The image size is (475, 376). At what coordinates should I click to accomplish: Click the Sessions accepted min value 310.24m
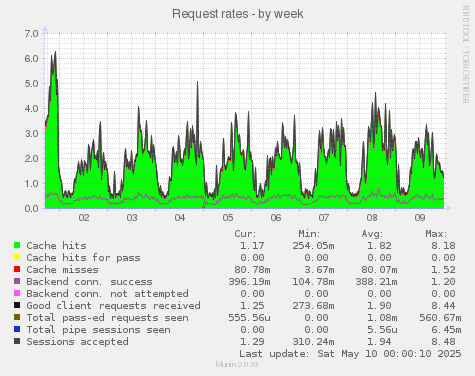(313, 342)
